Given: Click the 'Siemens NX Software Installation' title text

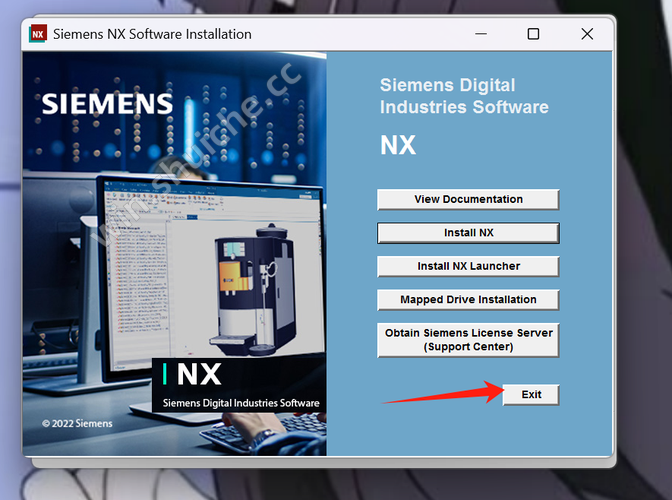Looking at the screenshot, I should coord(152,34).
